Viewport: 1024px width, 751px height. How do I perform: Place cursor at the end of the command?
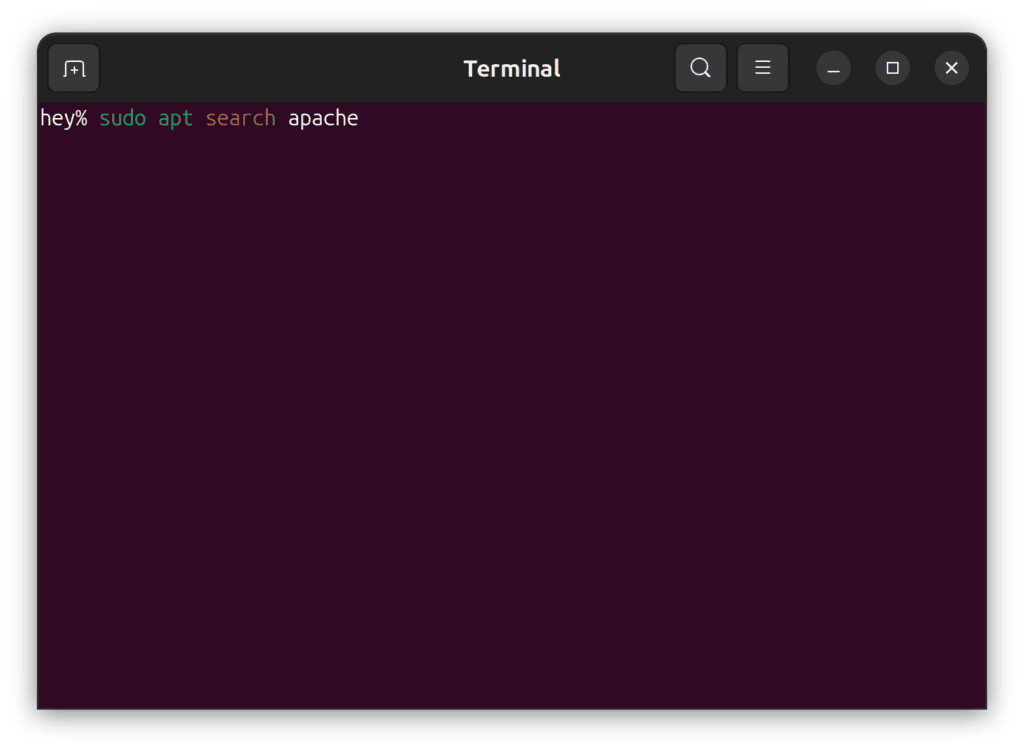point(360,118)
